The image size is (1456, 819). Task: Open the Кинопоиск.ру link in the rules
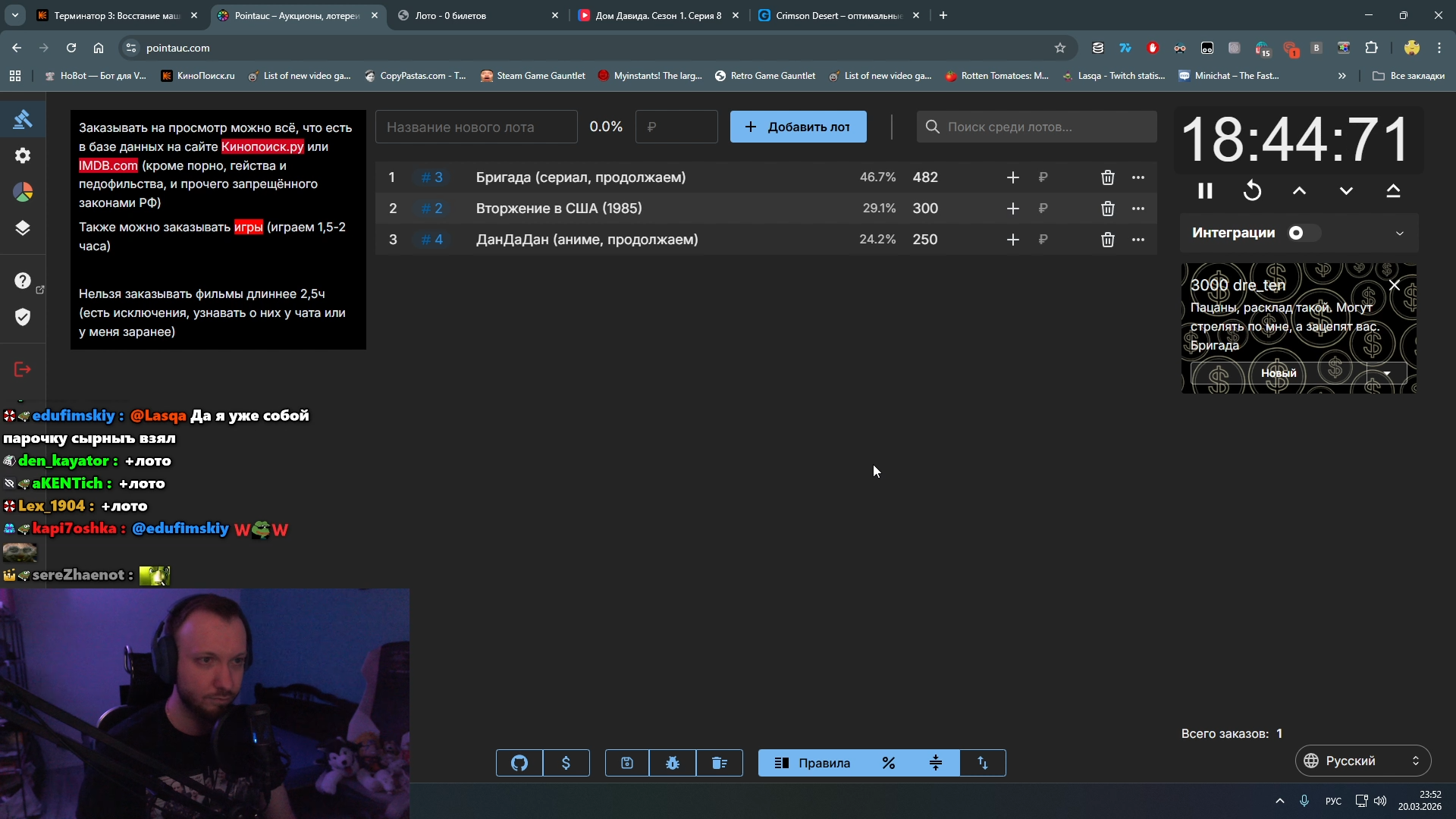262,146
